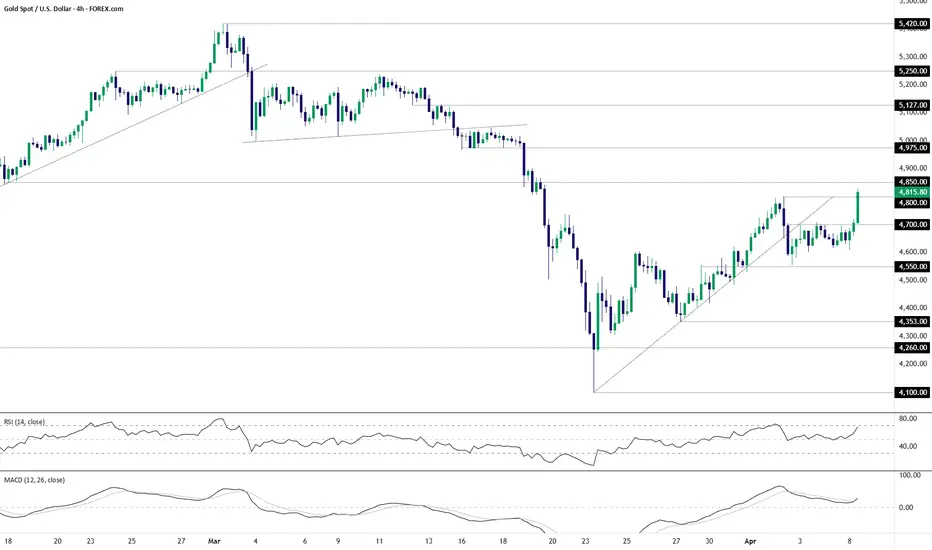Click the RSI 80.00 scale value
932x550 pixels.
(908, 419)
